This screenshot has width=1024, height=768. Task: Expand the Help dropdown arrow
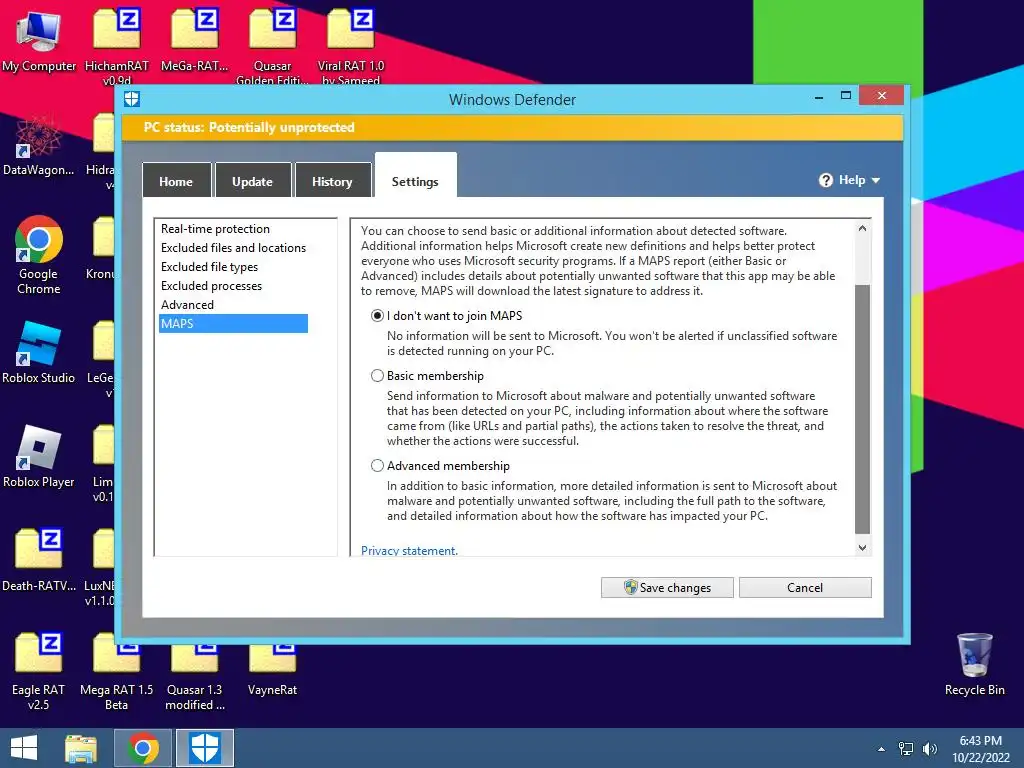tap(876, 181)
